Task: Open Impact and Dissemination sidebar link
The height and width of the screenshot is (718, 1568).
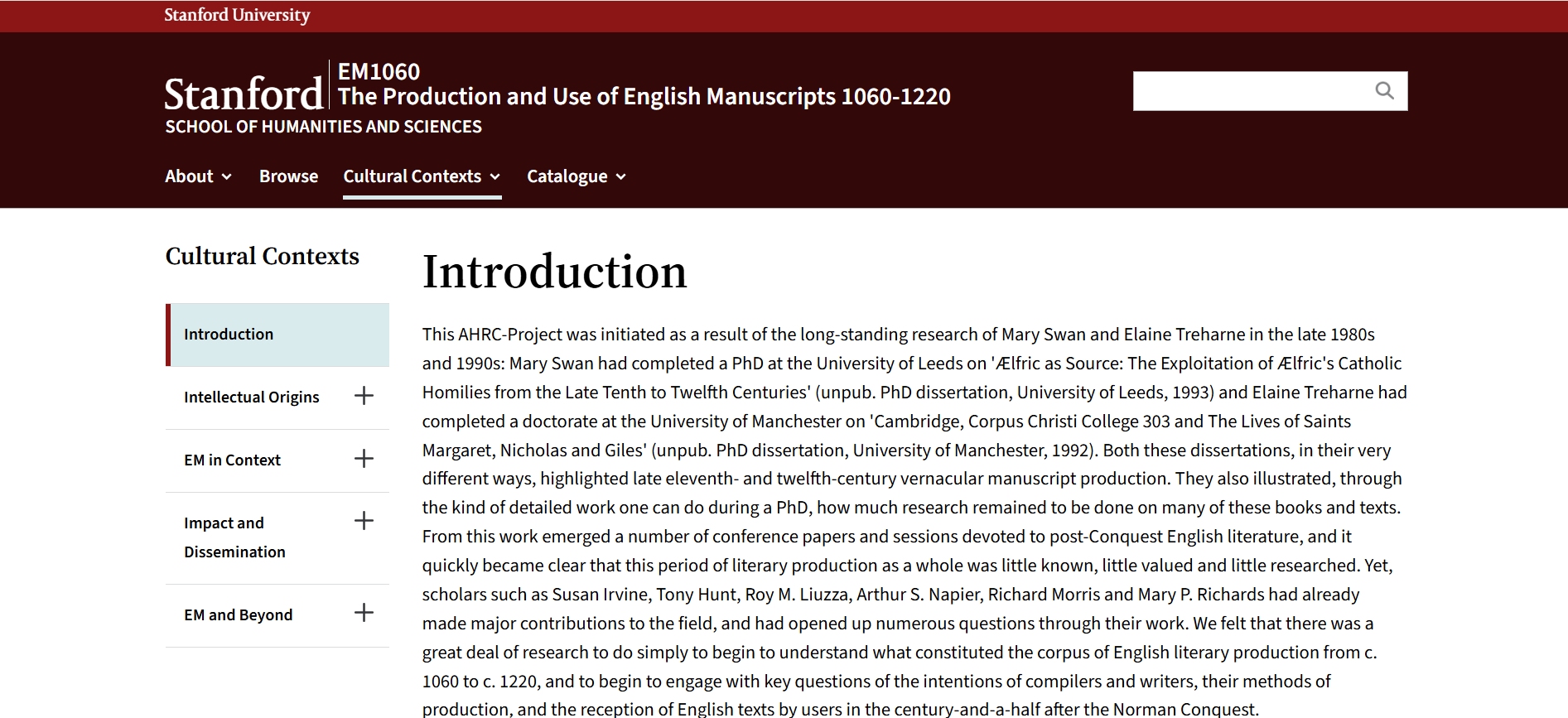Action: tap(234, 537)
